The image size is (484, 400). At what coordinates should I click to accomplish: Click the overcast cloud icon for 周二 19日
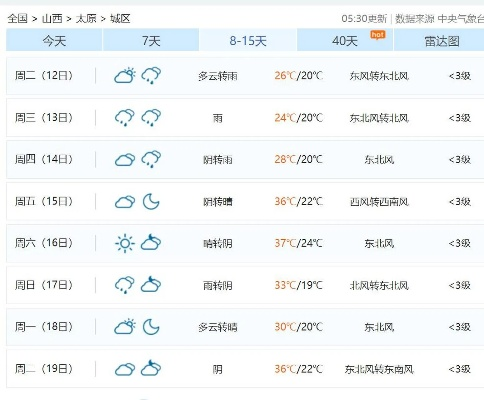point(125,369)
